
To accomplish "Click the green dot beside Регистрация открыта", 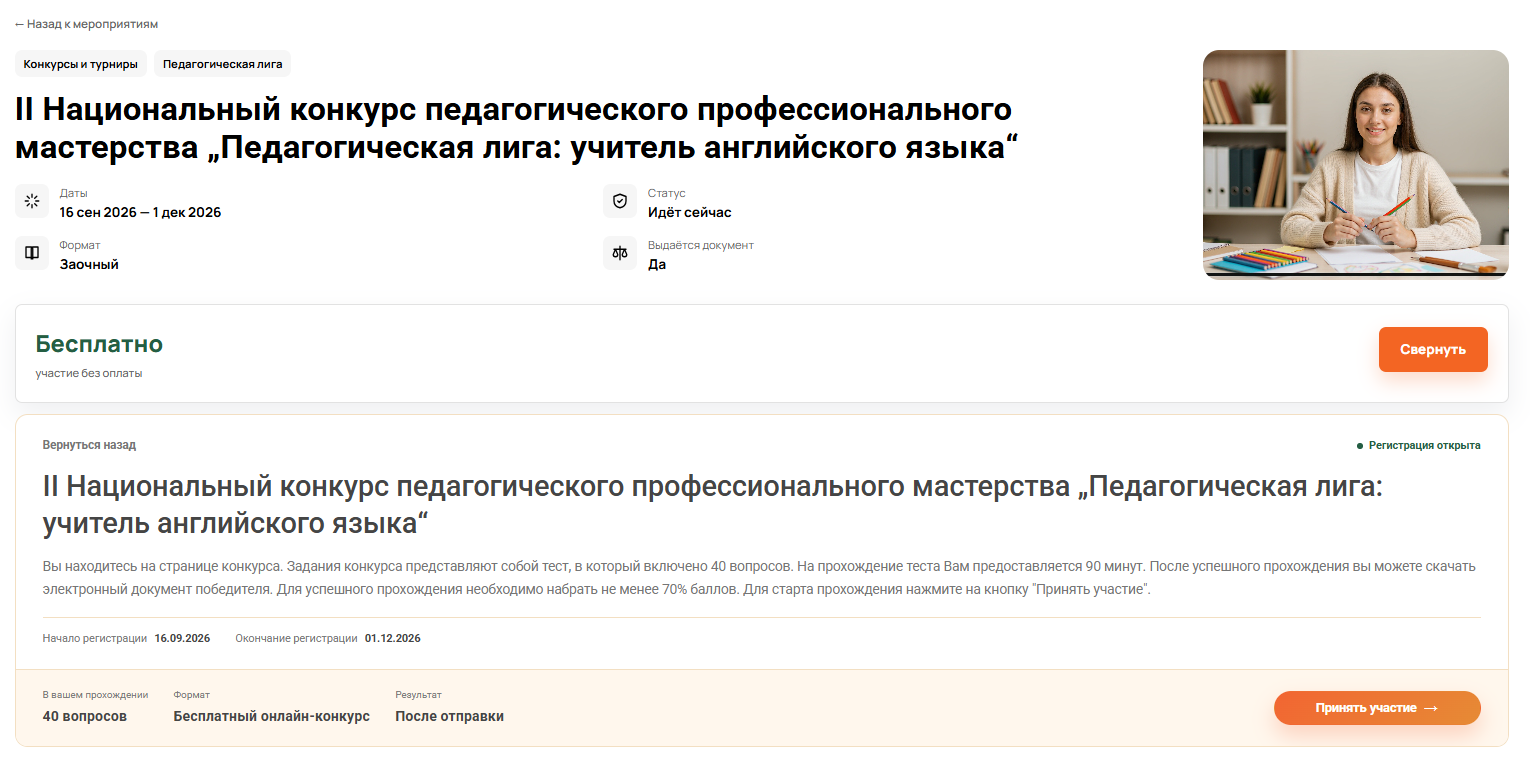I will (x=1360, y=446).
